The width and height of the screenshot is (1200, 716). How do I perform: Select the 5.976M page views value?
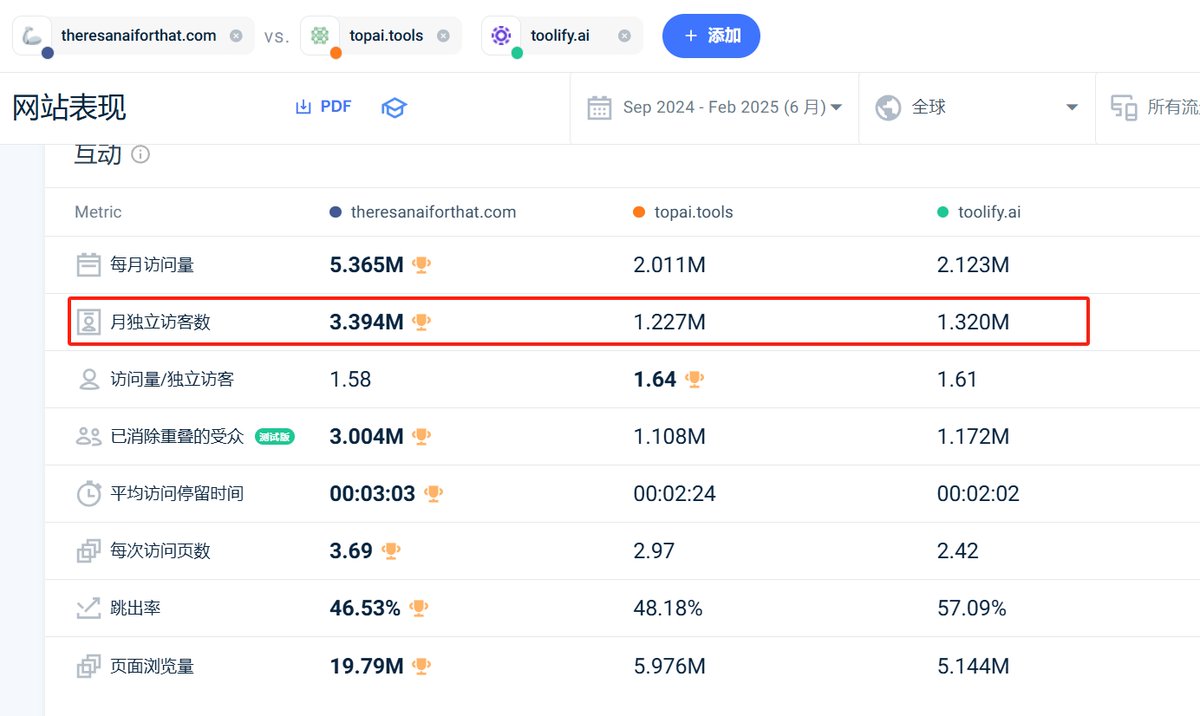[x=670, y=665]
